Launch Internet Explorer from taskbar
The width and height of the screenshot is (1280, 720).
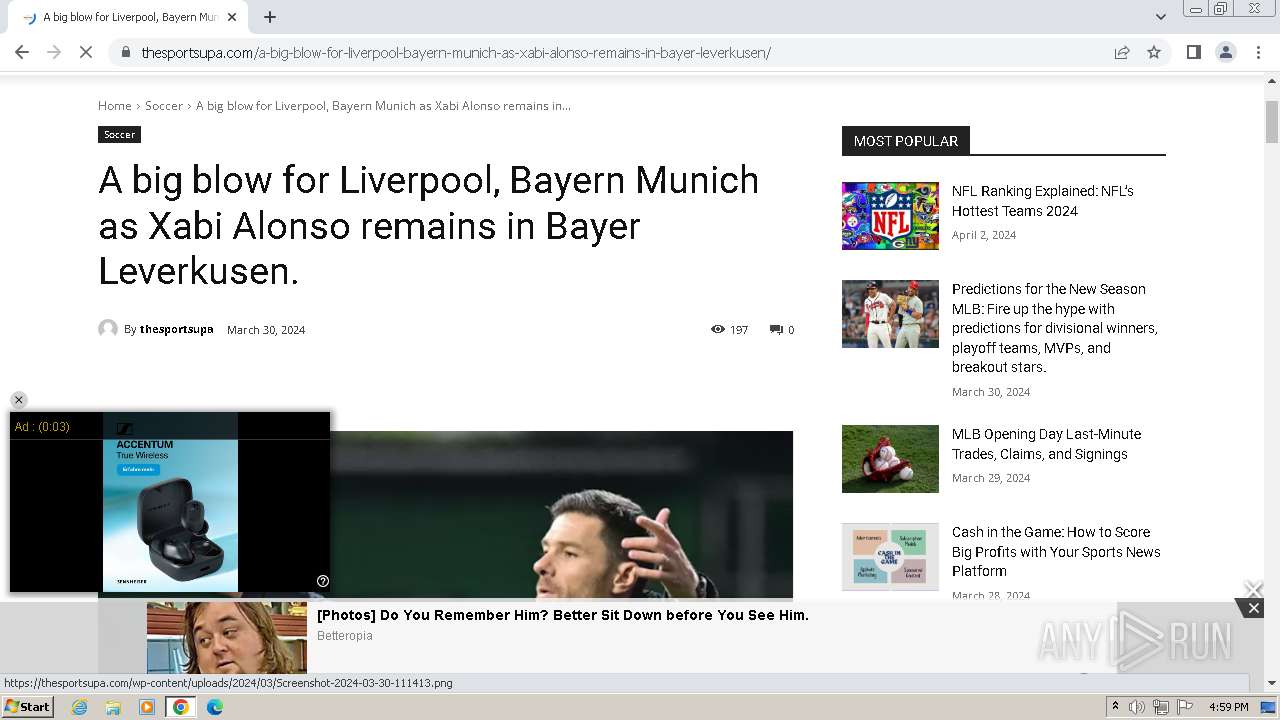79,707
